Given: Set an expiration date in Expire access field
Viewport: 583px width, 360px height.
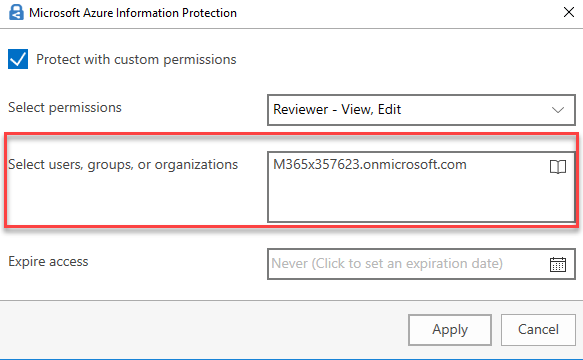Looking at the screenshot, I should pos(421,264).
